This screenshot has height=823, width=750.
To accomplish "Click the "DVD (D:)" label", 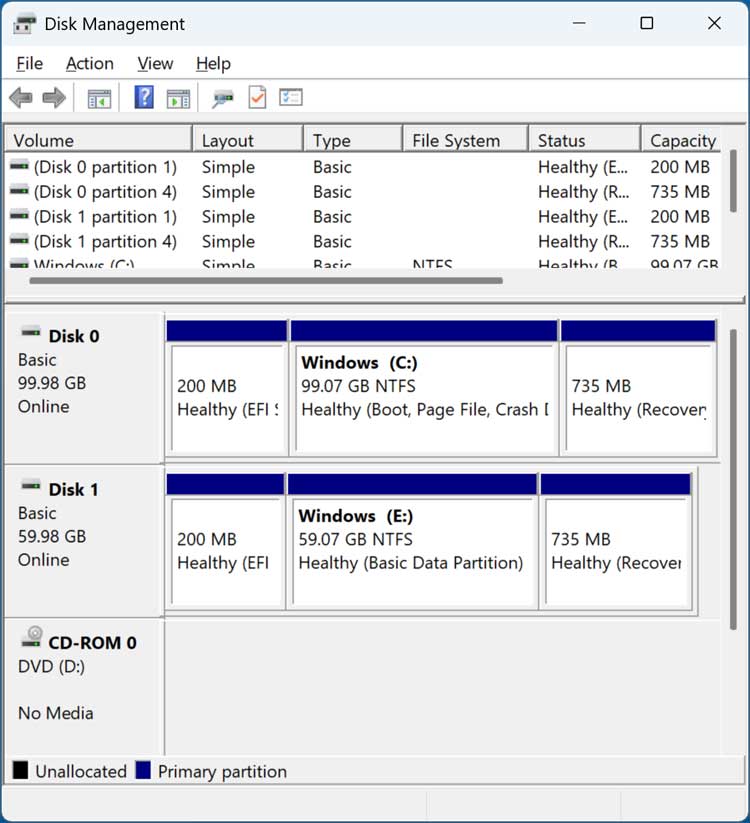I will (51, 666).
